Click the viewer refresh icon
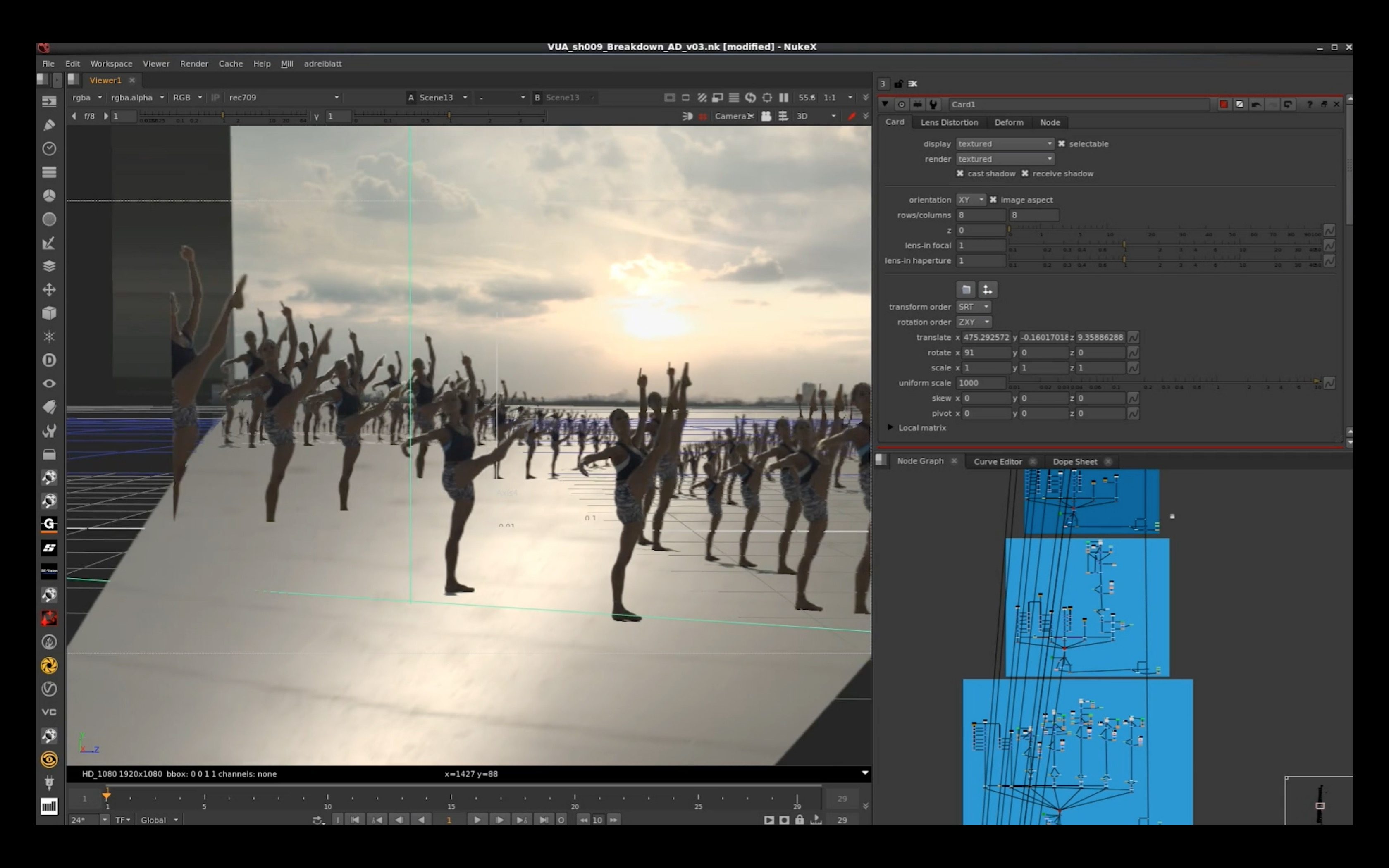Image resolution: width=1389 pixels, height=868 pixels. click(750, 98)
